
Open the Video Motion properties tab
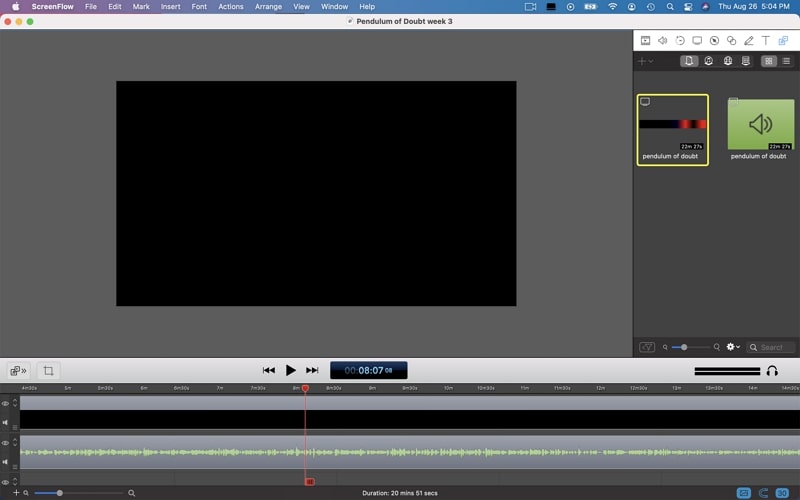pyautogui.click(x=680, y=40)
